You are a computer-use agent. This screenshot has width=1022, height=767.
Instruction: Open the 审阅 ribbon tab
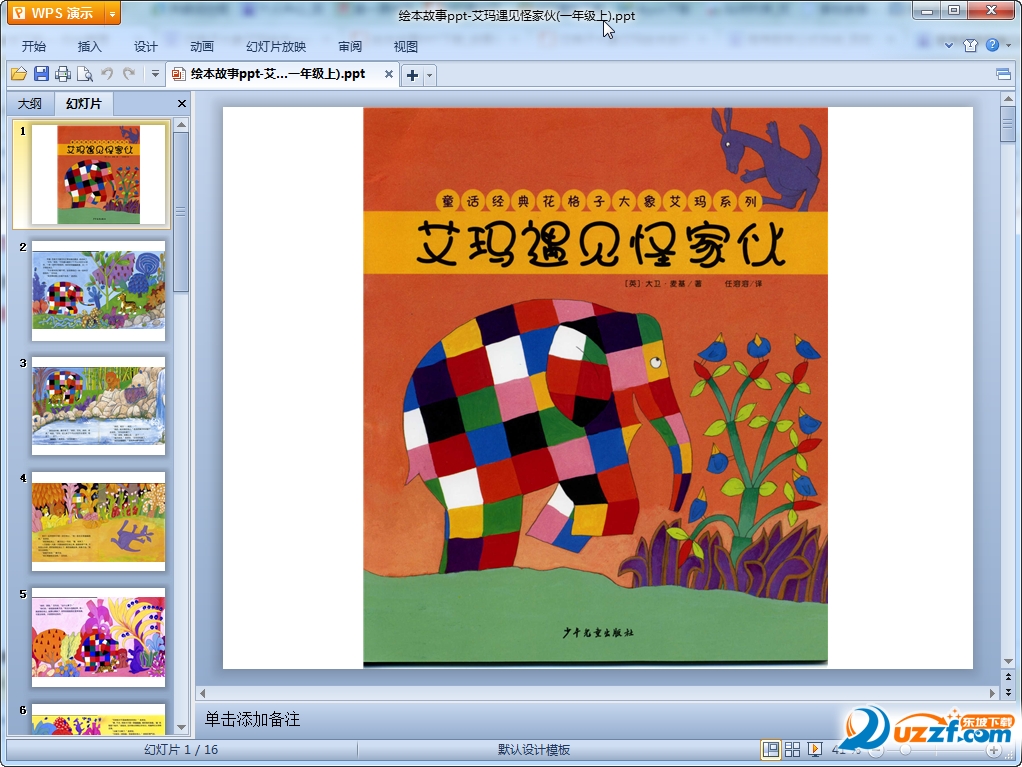click(350, 46)
